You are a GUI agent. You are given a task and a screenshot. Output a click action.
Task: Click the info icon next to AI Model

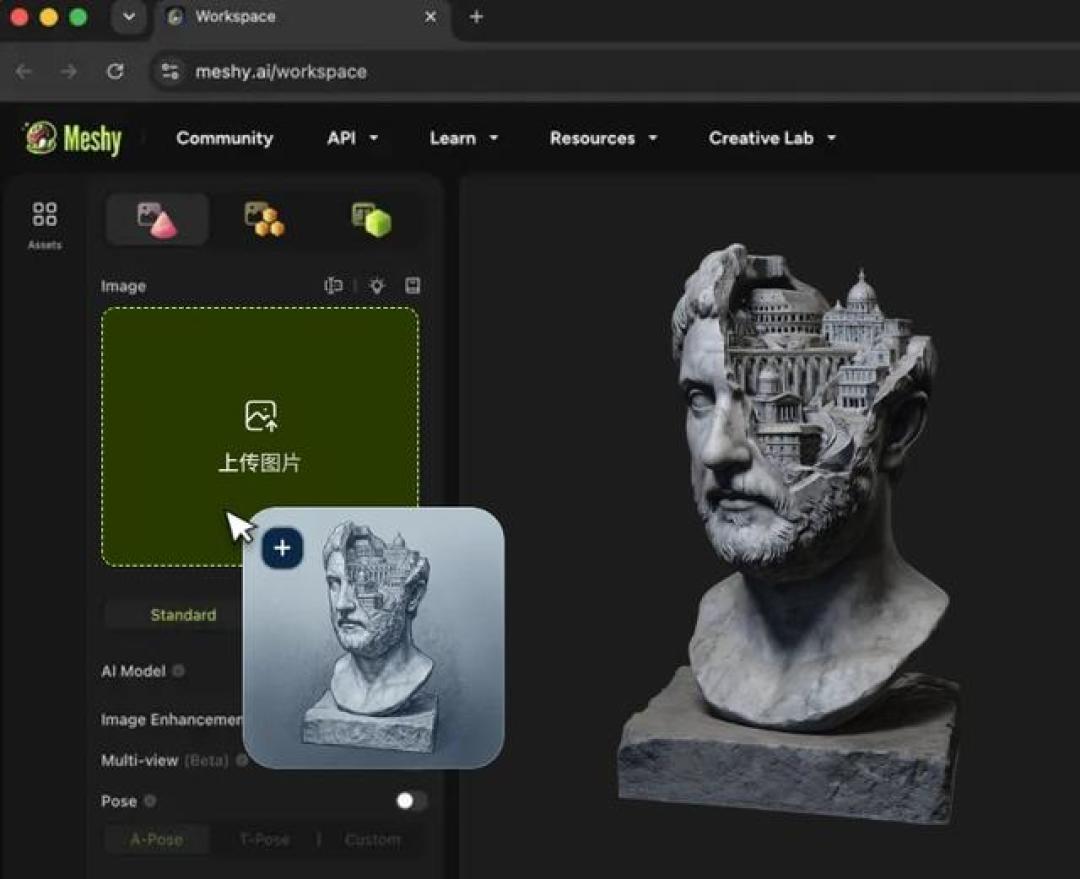[x=178, y=670]
